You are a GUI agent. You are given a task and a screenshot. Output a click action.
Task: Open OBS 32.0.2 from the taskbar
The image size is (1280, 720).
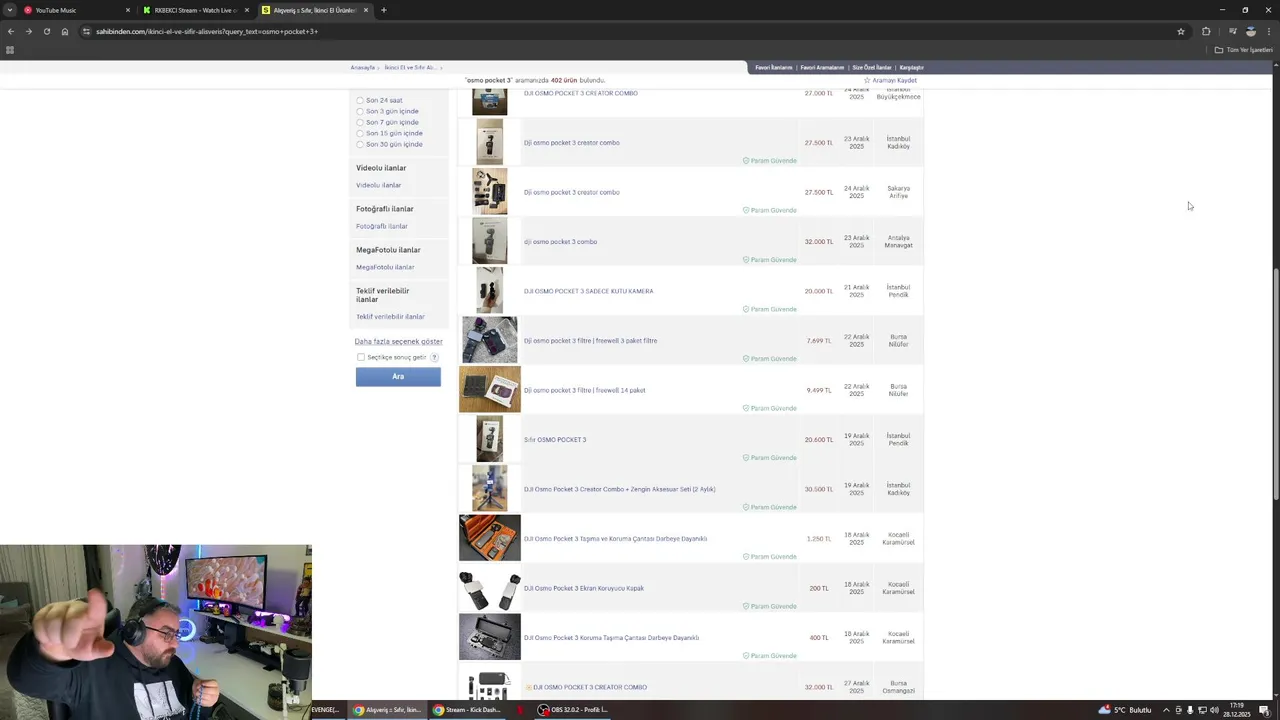(x=573, y=710)
